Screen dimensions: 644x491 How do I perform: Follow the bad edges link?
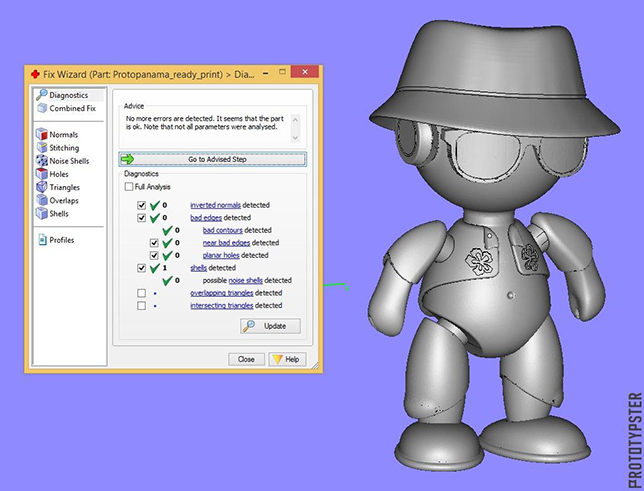coord(206,218)
